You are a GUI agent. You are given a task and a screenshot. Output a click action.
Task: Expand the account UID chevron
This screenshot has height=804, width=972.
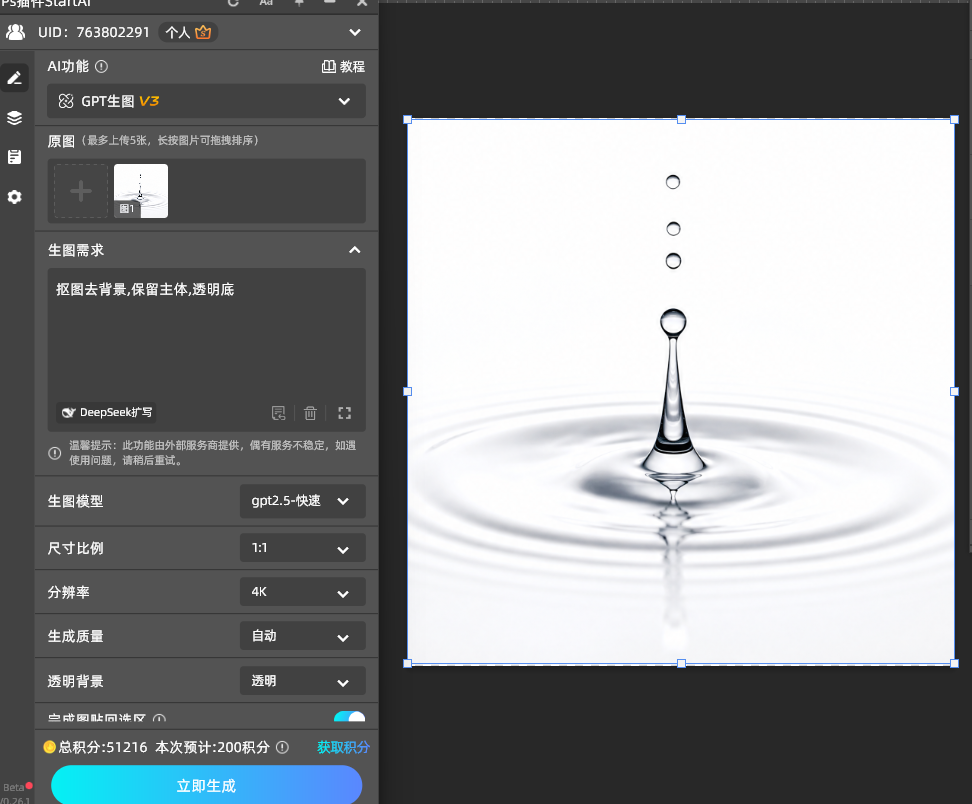(355, 32)
